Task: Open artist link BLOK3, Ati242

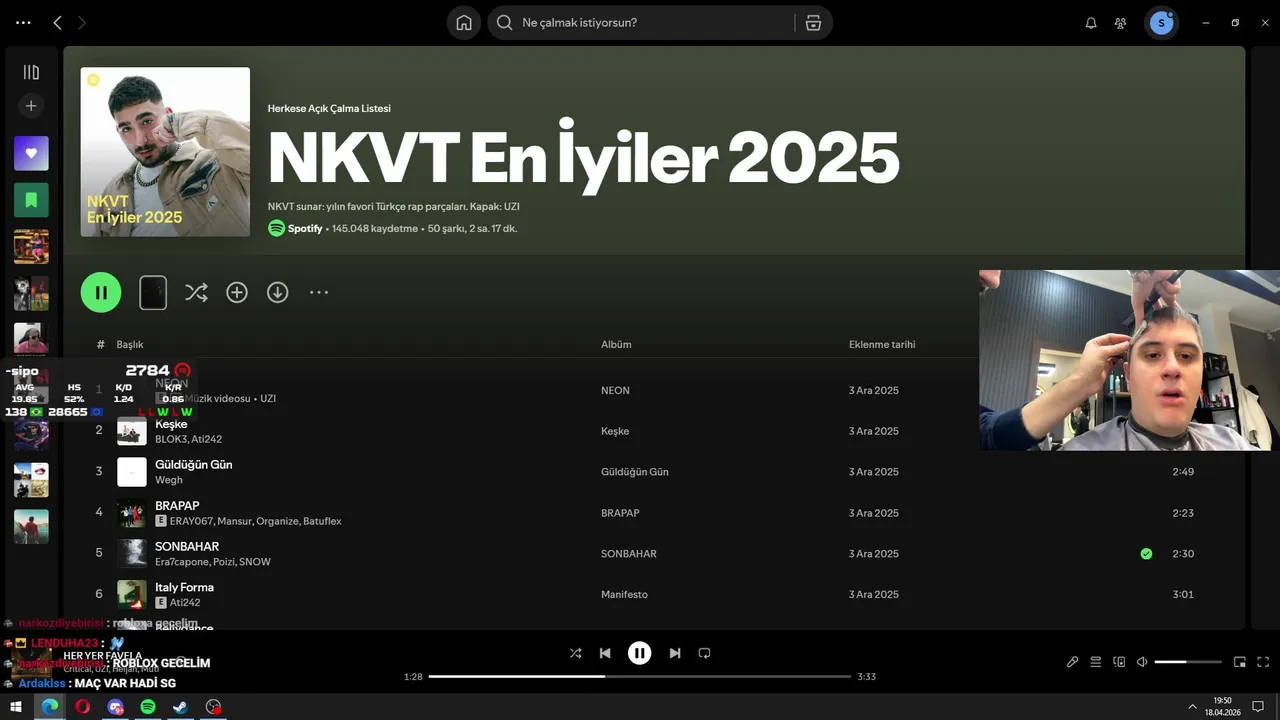Action: [188, 439]
